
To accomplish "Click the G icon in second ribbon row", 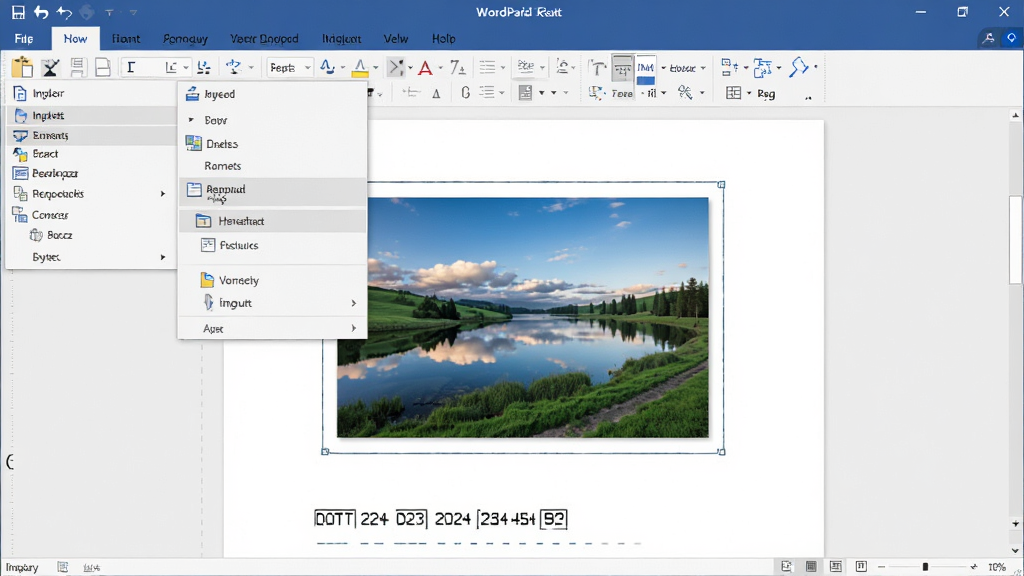I will pyautogui.click(x=465, y=93).
